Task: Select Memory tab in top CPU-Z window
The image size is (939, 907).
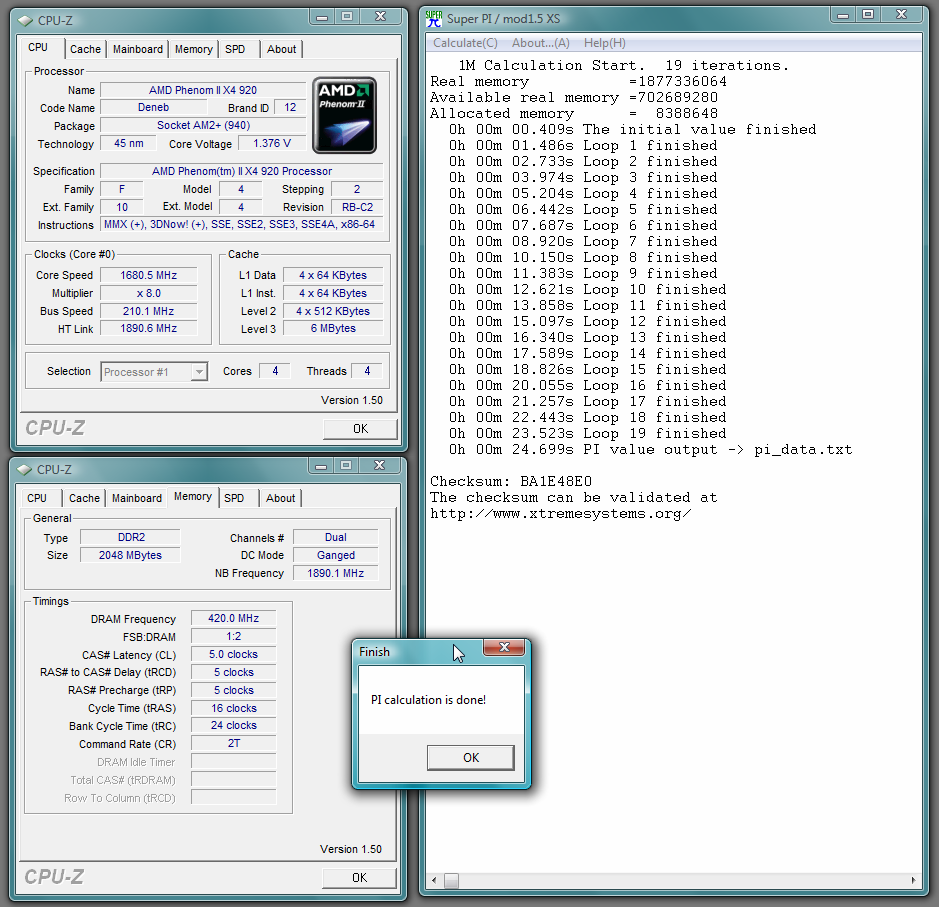Action: (x=193, y=49)
